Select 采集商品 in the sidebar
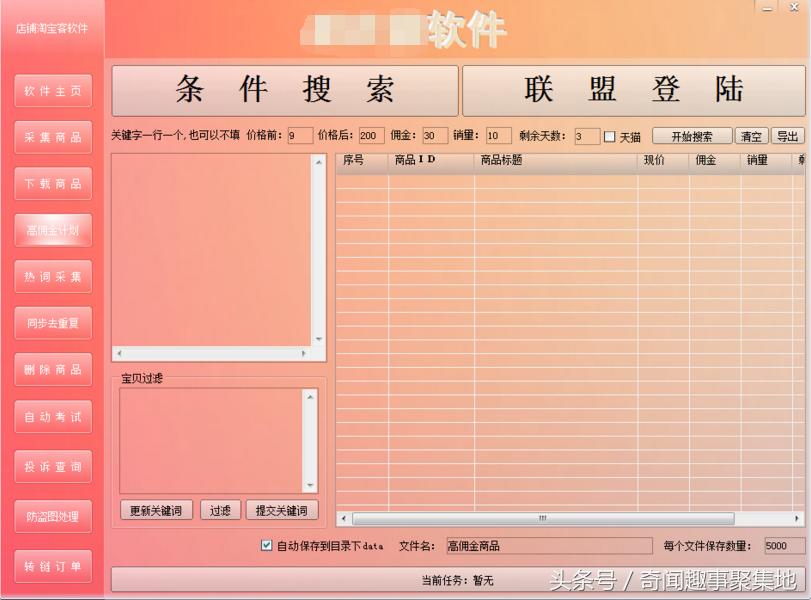The image size is (811, 600). (52, 137)
